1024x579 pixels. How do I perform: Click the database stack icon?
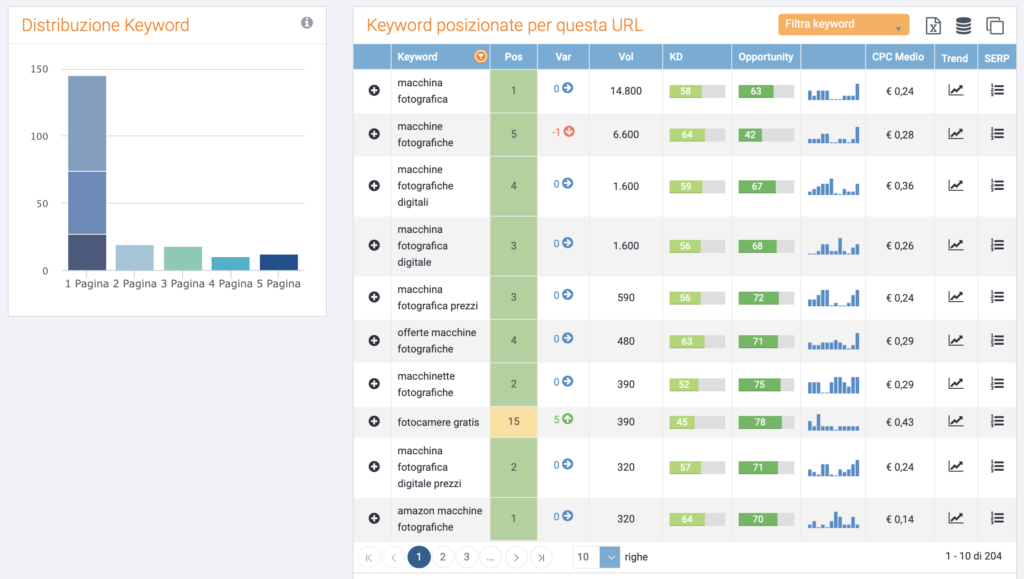click(x=963, y=26)
